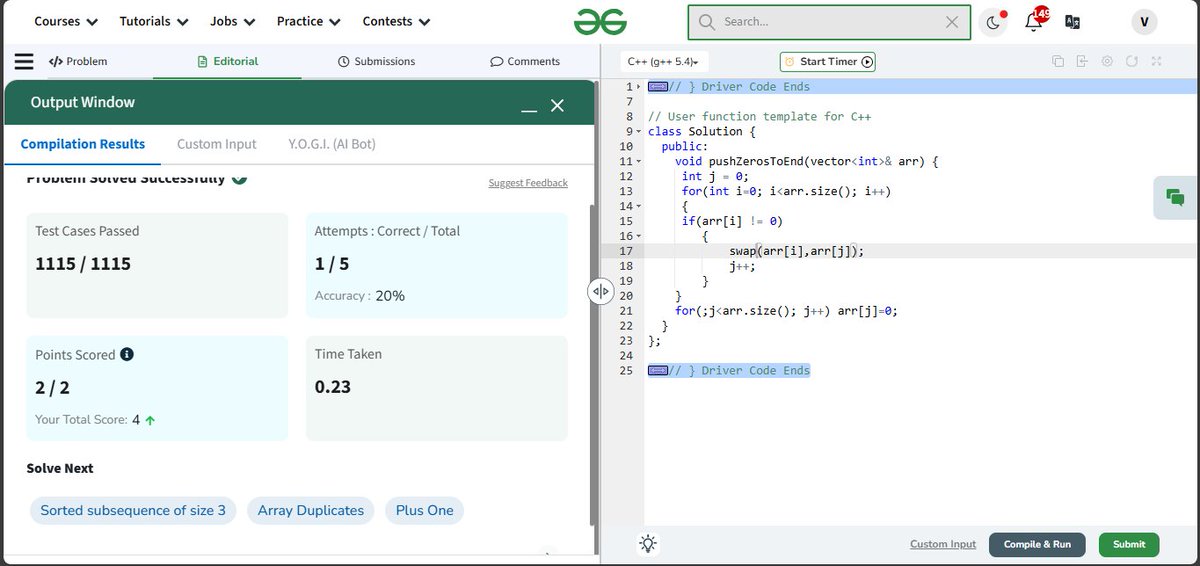Reset code with the refresh icon
The width and height of the screenshot is (1200, 566).
[1132, 61]
